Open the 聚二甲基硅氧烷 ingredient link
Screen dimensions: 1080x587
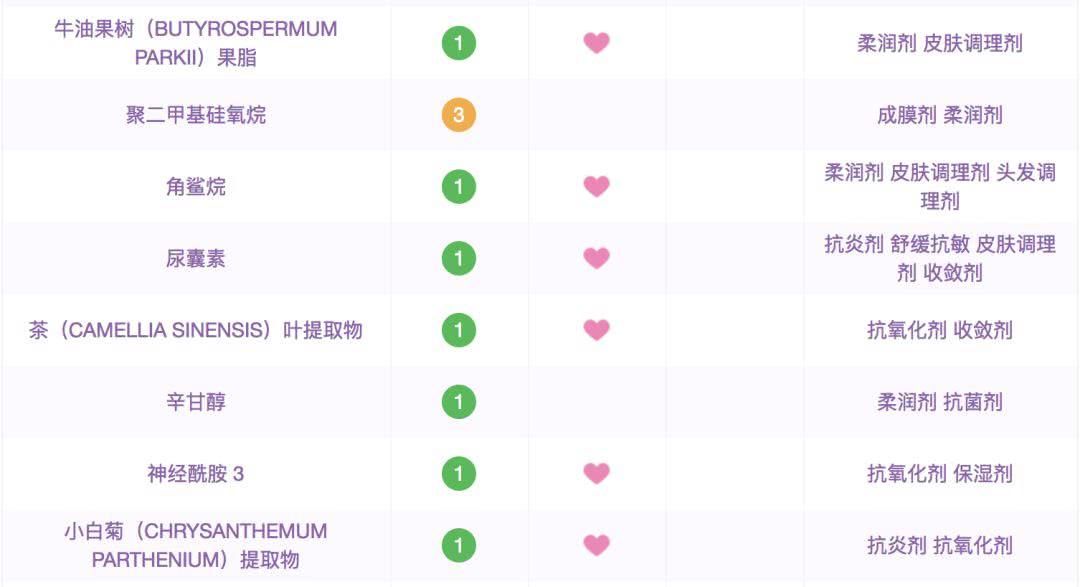point(196,115)
